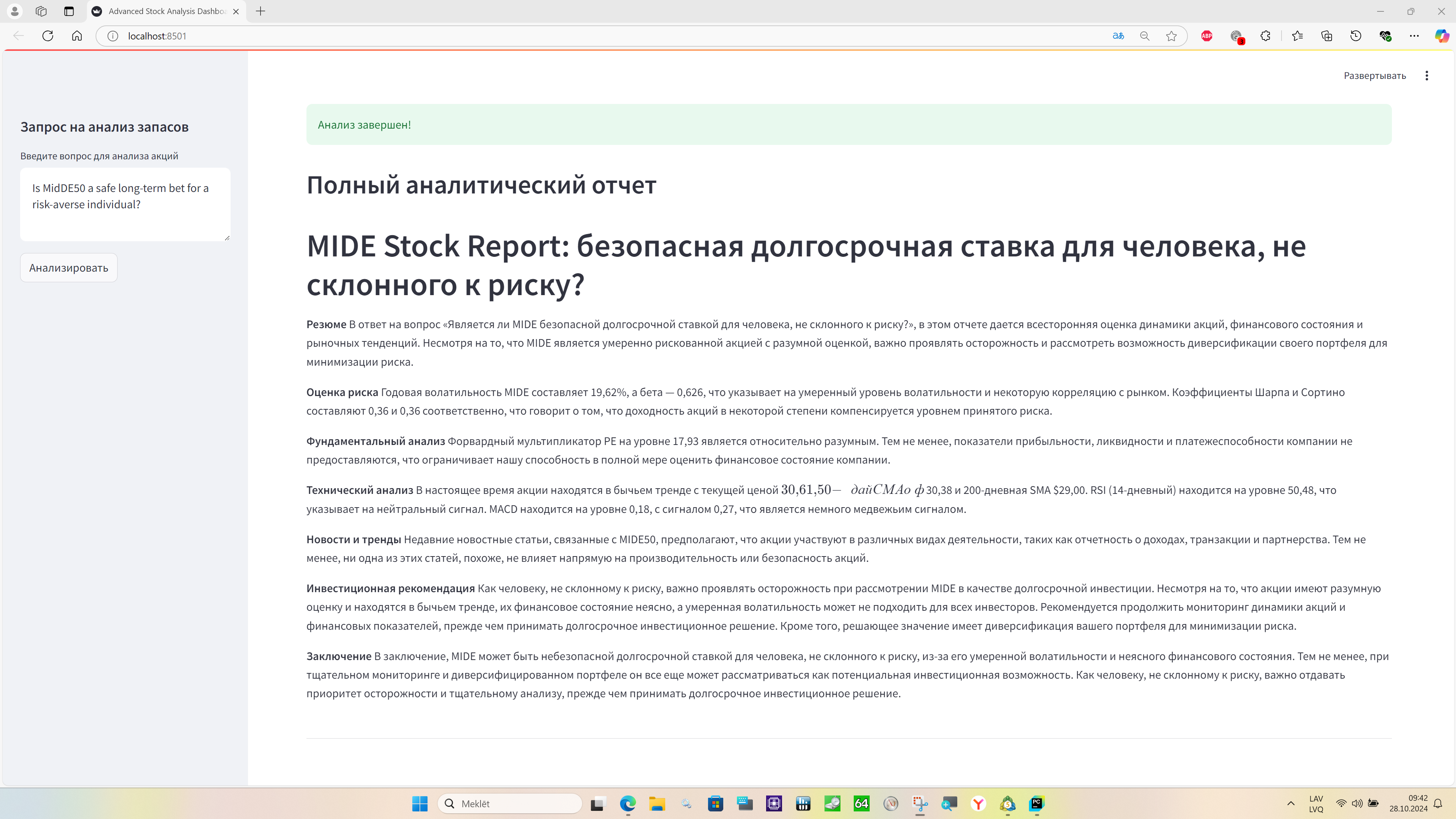Click the translate page icon in address bar
This screenshot has width=1456, height=819.
[1118, 36]
